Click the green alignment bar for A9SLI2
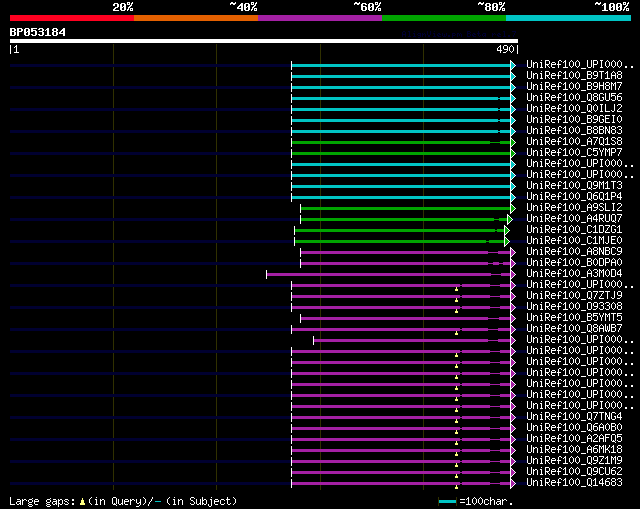The height and width of the screenshot is (509, 640). pos(406,209)
